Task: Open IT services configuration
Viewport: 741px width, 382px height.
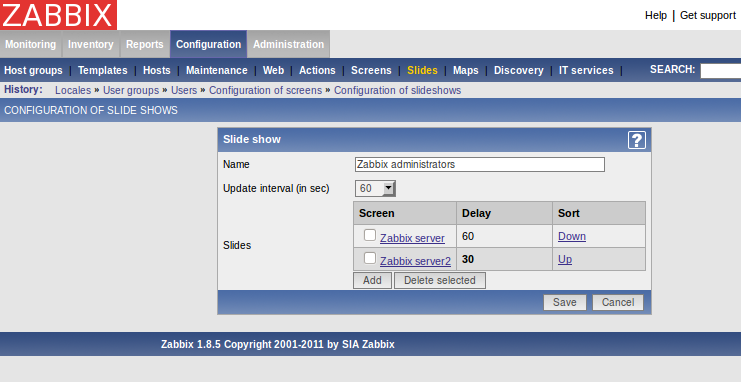Action: coord(586,70)
